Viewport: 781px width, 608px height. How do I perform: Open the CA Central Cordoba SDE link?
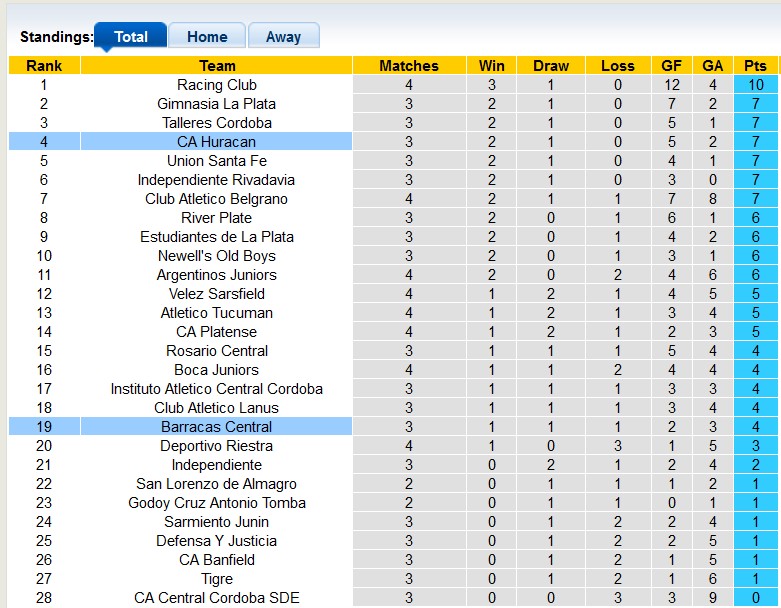click(216, 598)
